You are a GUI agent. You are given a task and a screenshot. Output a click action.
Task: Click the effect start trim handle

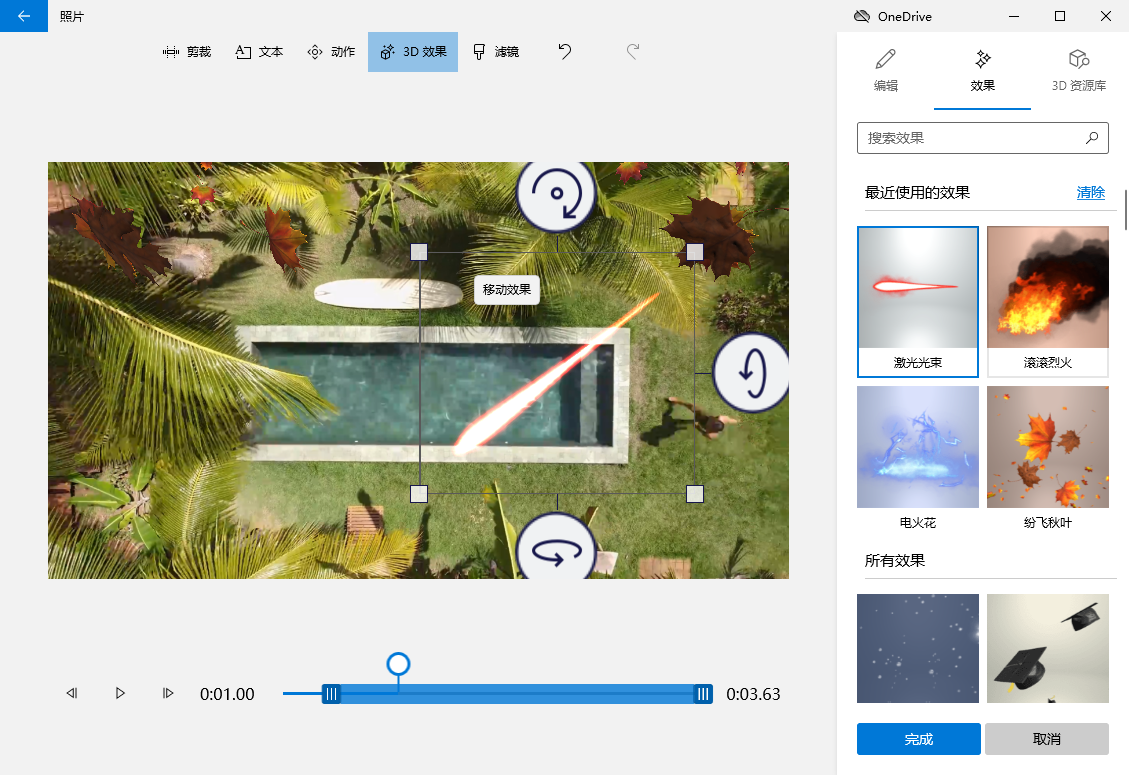click(x=331, y=694)
